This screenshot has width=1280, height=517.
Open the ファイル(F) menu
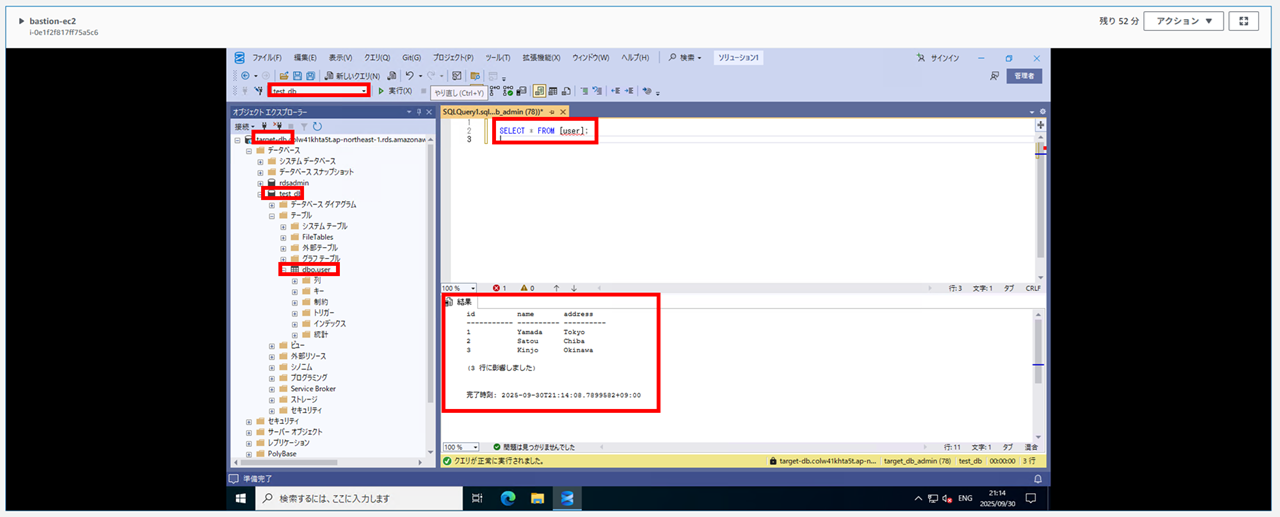click(267, 58)
